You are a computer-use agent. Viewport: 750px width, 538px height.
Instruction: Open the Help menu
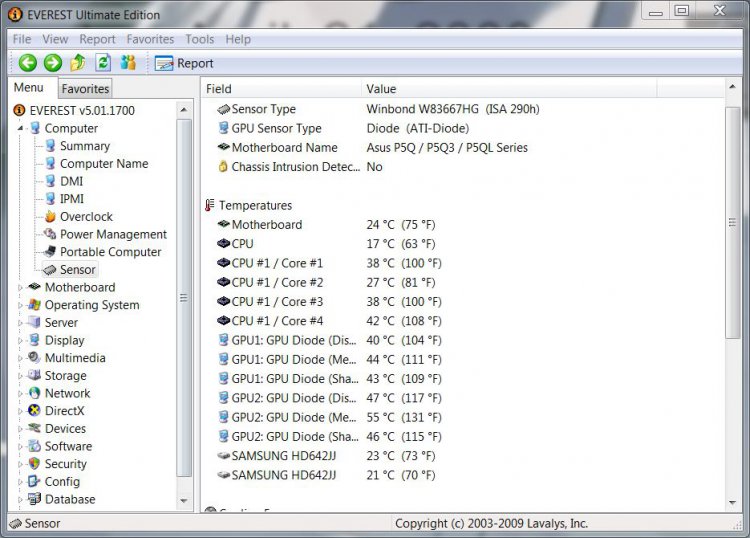tap(238, 39)
